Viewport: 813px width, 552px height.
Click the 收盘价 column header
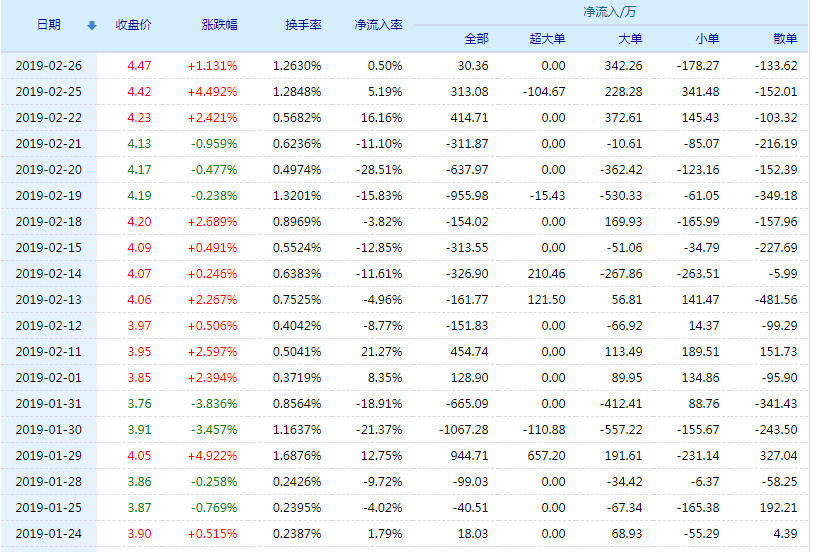(x=133, y=24)
